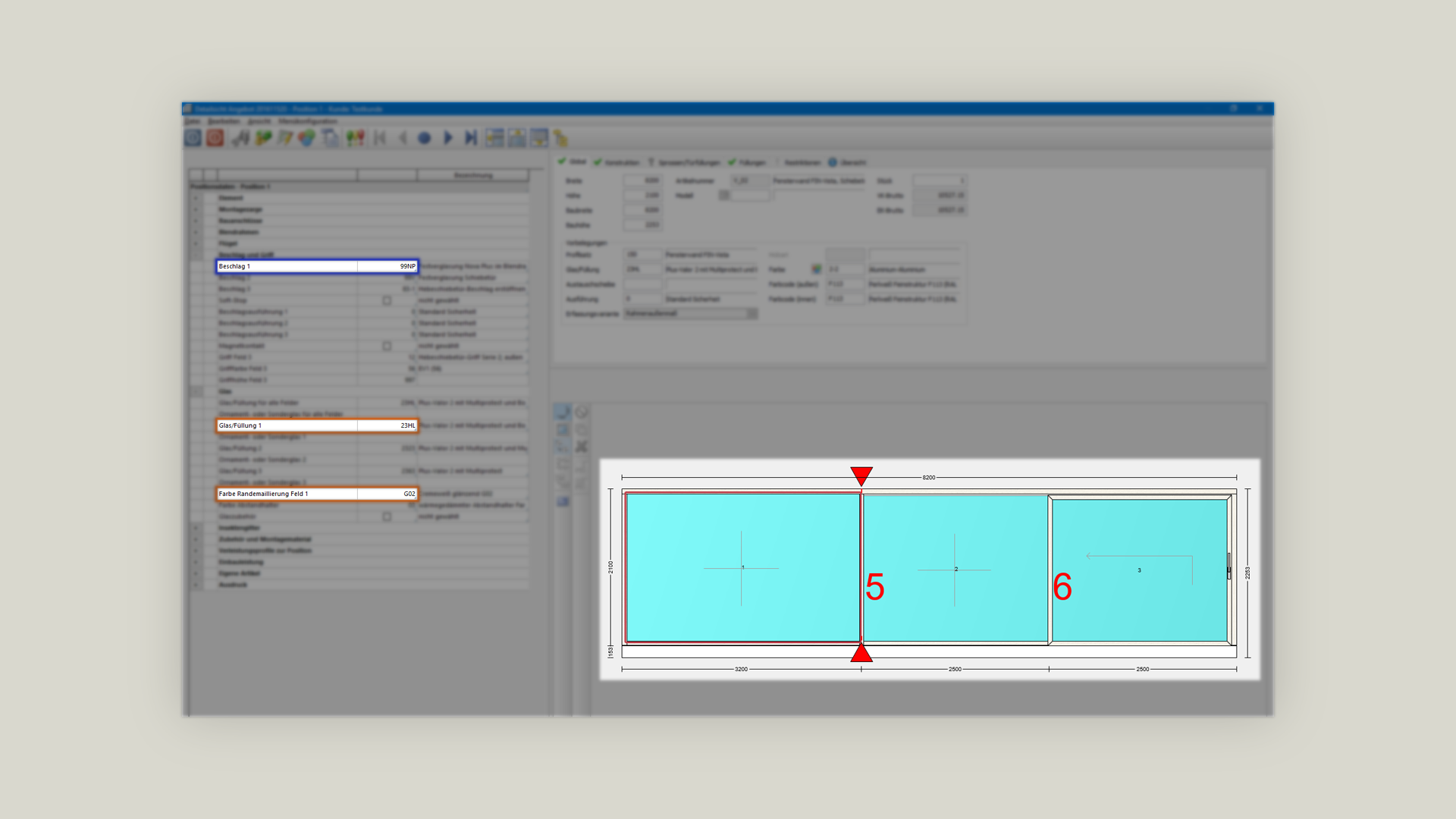Toggle the Glaszubehör checkbox
This screenshot has width=1456, height=819.
tap(387, 516)
